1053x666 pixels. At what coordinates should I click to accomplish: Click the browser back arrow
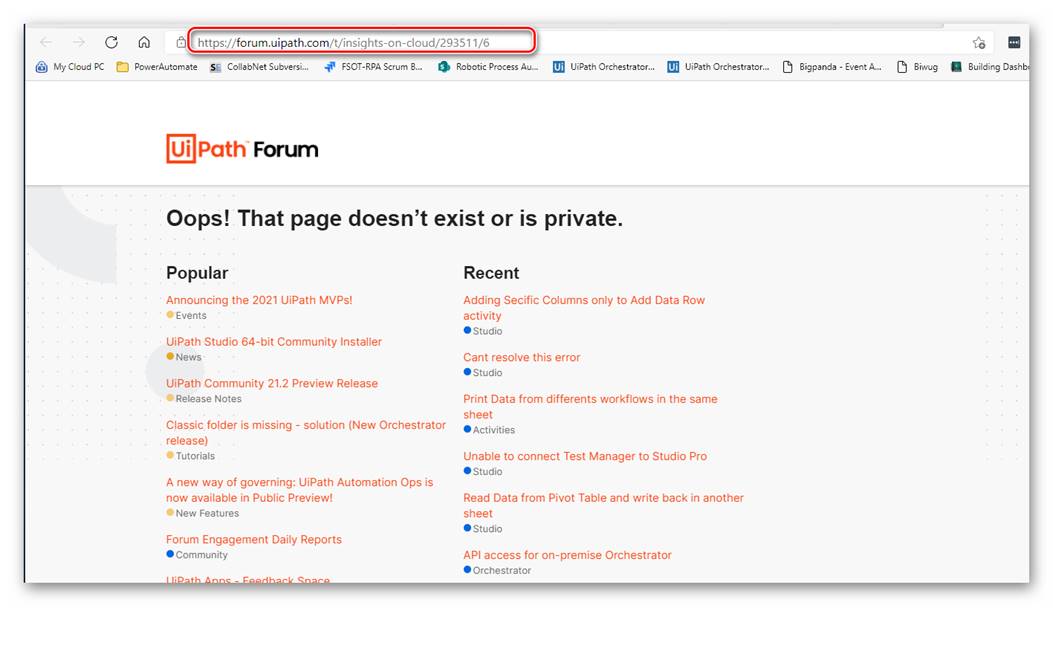tap(46, 42)
